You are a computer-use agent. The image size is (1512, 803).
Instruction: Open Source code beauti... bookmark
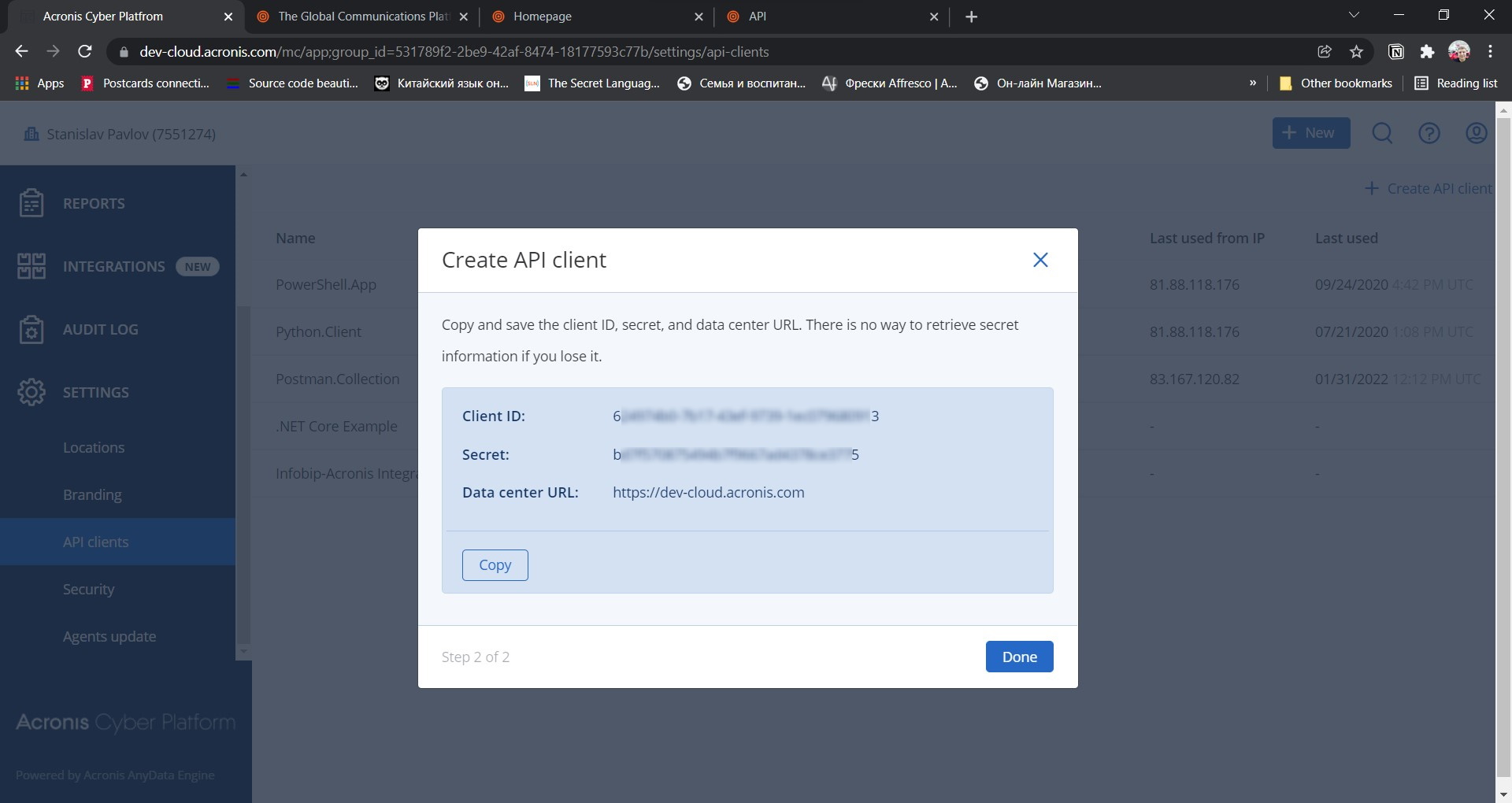pos(292,83)
